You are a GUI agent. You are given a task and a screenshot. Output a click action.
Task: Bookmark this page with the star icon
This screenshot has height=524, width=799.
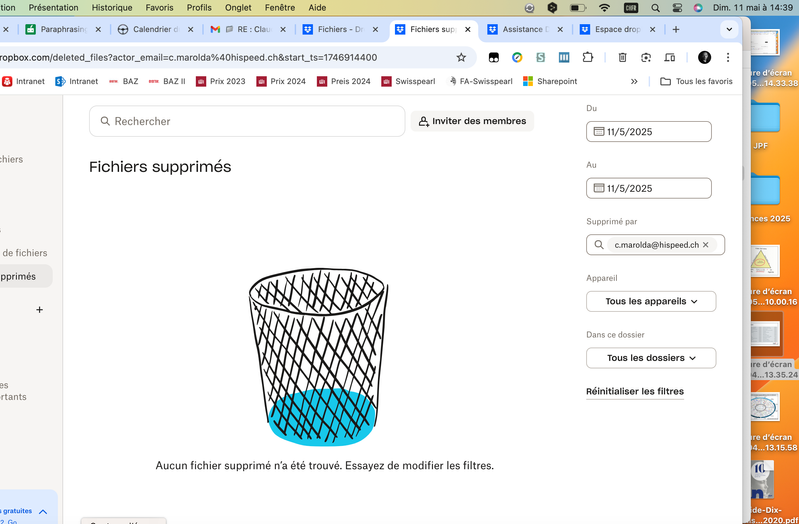(x=461, y=58)
